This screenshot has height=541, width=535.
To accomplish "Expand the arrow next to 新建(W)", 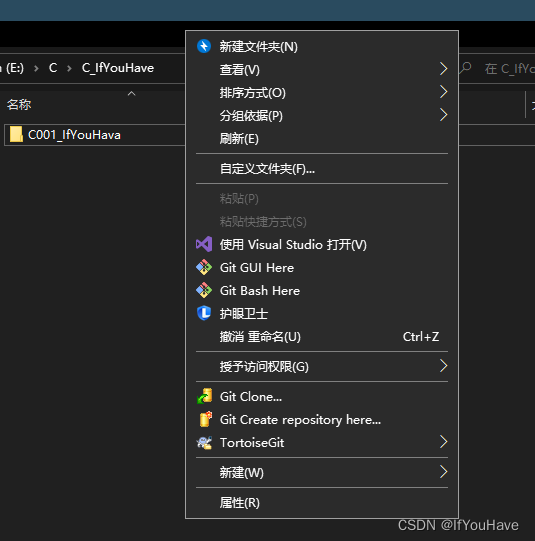I will point(444,472).
